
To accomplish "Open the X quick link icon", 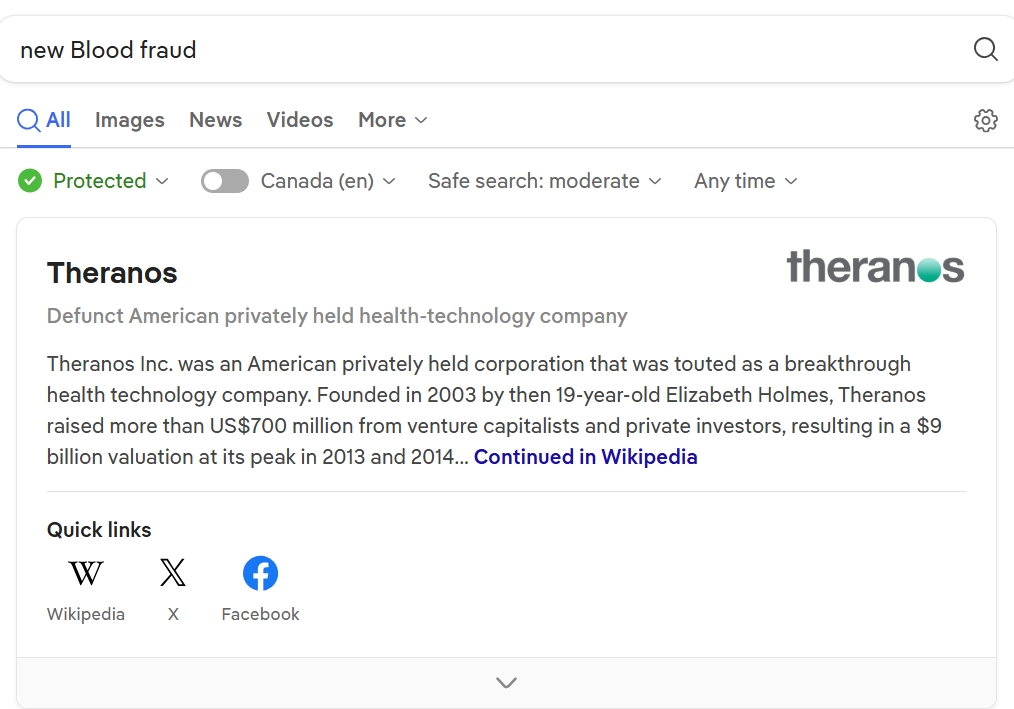I will coord(173,573).
